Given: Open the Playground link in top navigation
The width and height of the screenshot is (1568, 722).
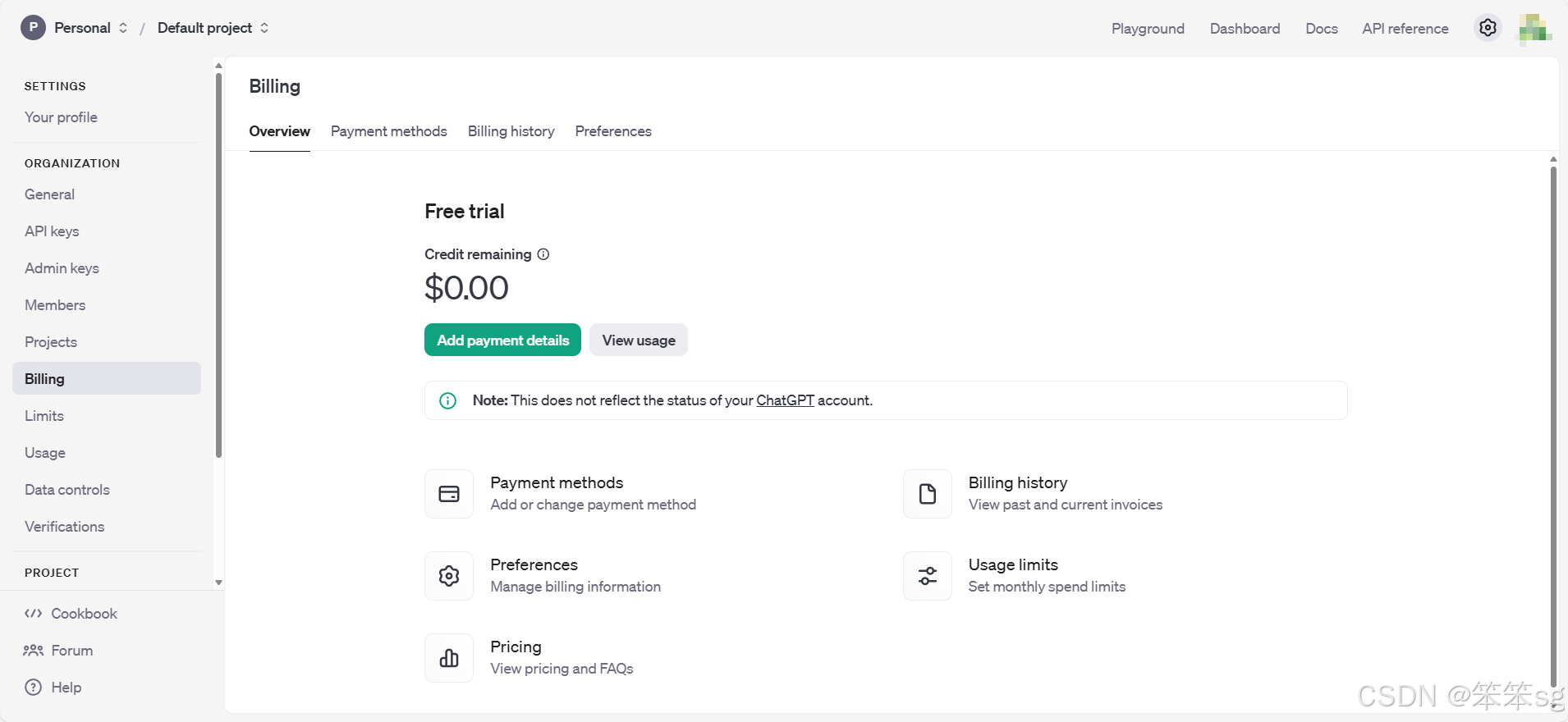Looking at the screenshot, I should coord(1148,29).
